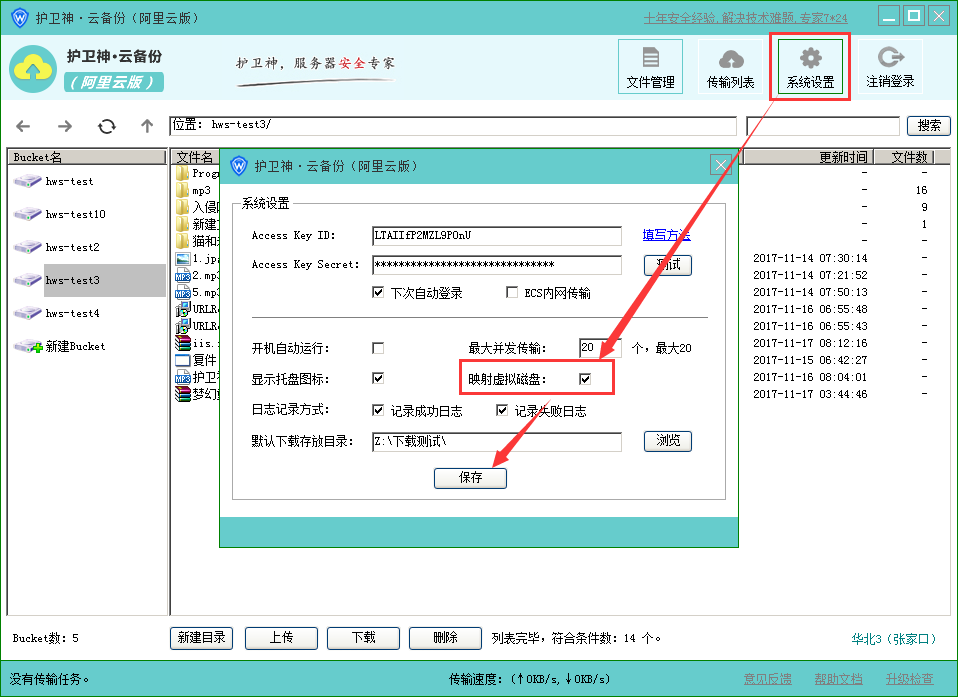Image resolution: width=958 pixels, height=697 pixels.
Task: Uncheck the 记录失败日志 checkbox
Action: [503, 410]
